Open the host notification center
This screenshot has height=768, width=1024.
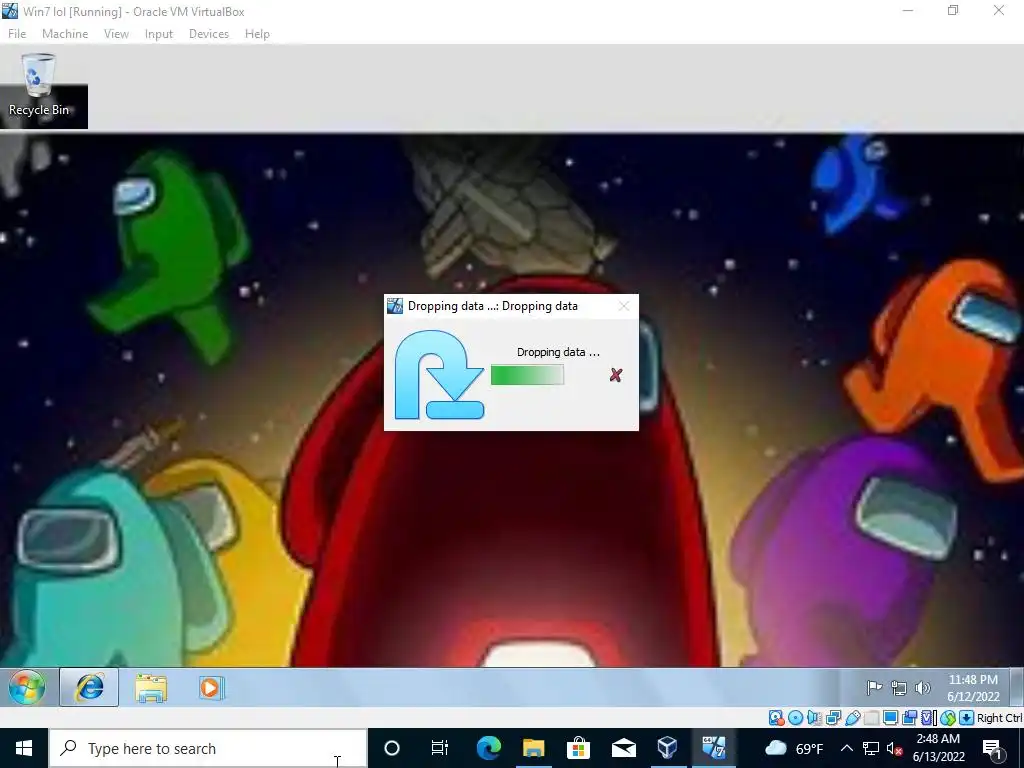[992, 748]
